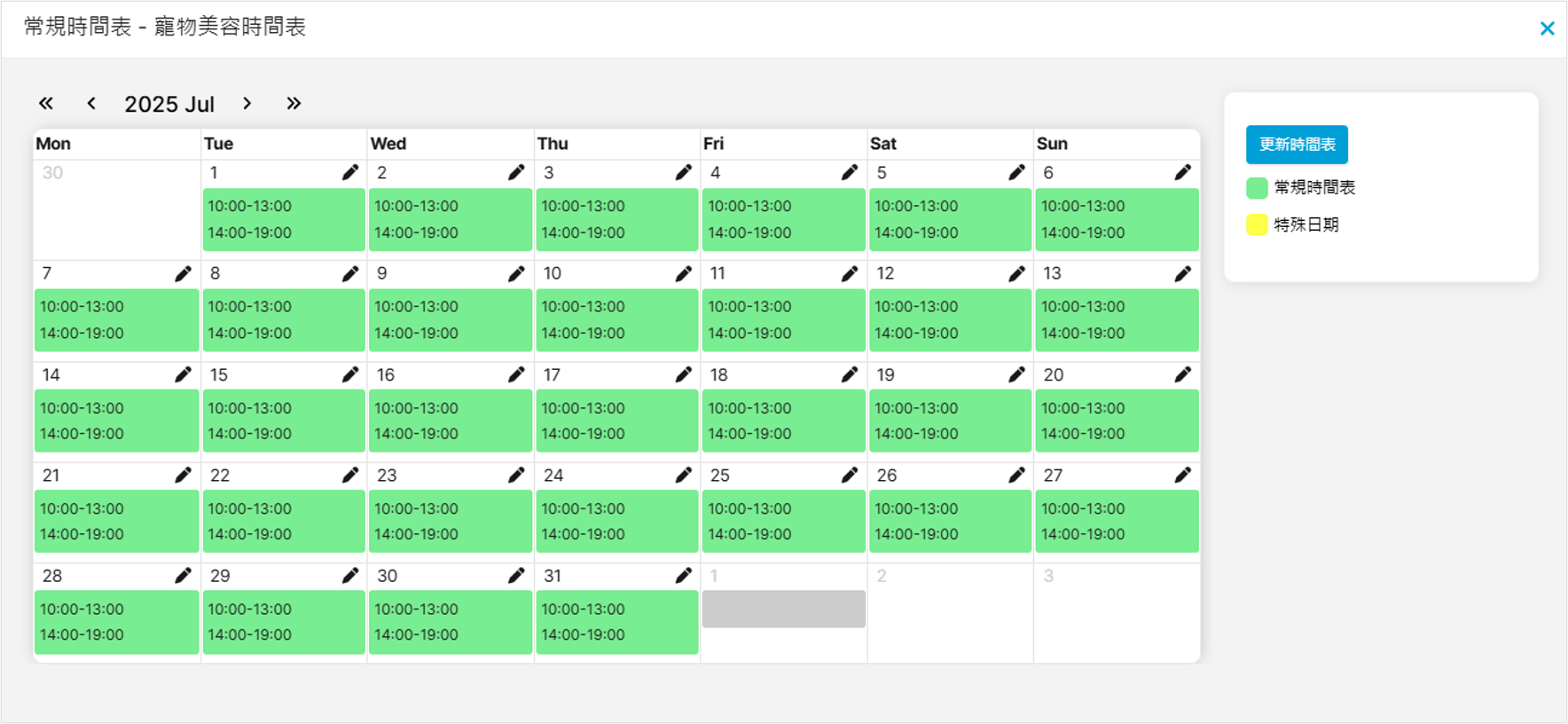Go to the previous month

[x=91, y=104]
